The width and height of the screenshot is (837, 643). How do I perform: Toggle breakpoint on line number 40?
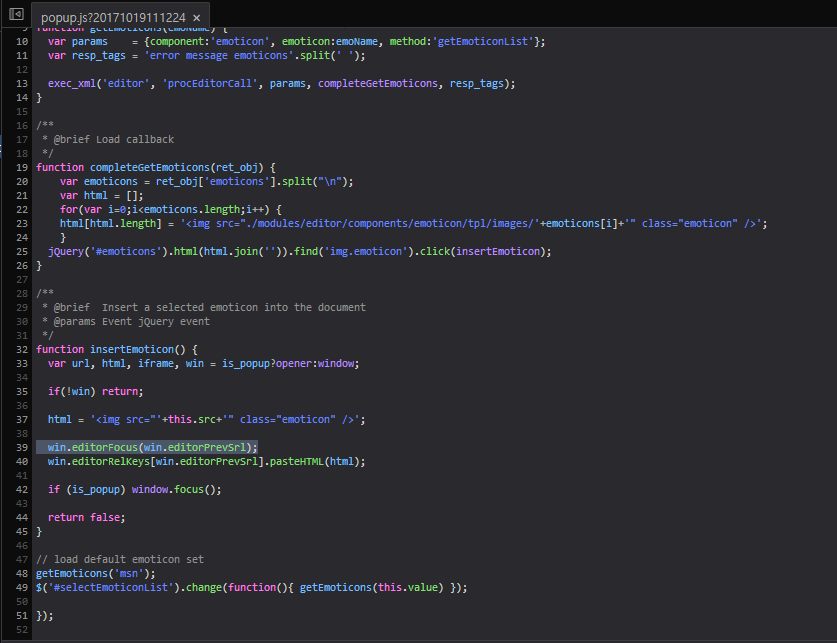pos(22,461)
